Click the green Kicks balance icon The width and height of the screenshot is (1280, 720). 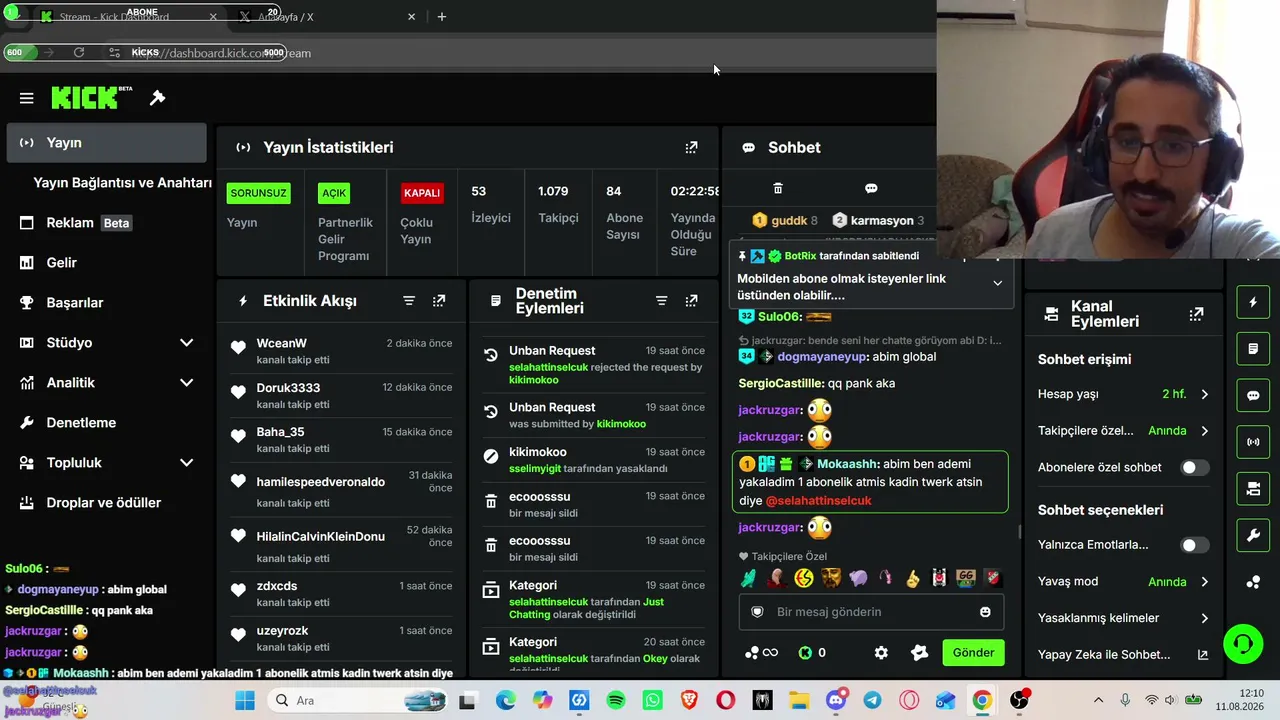click(804, 653)
